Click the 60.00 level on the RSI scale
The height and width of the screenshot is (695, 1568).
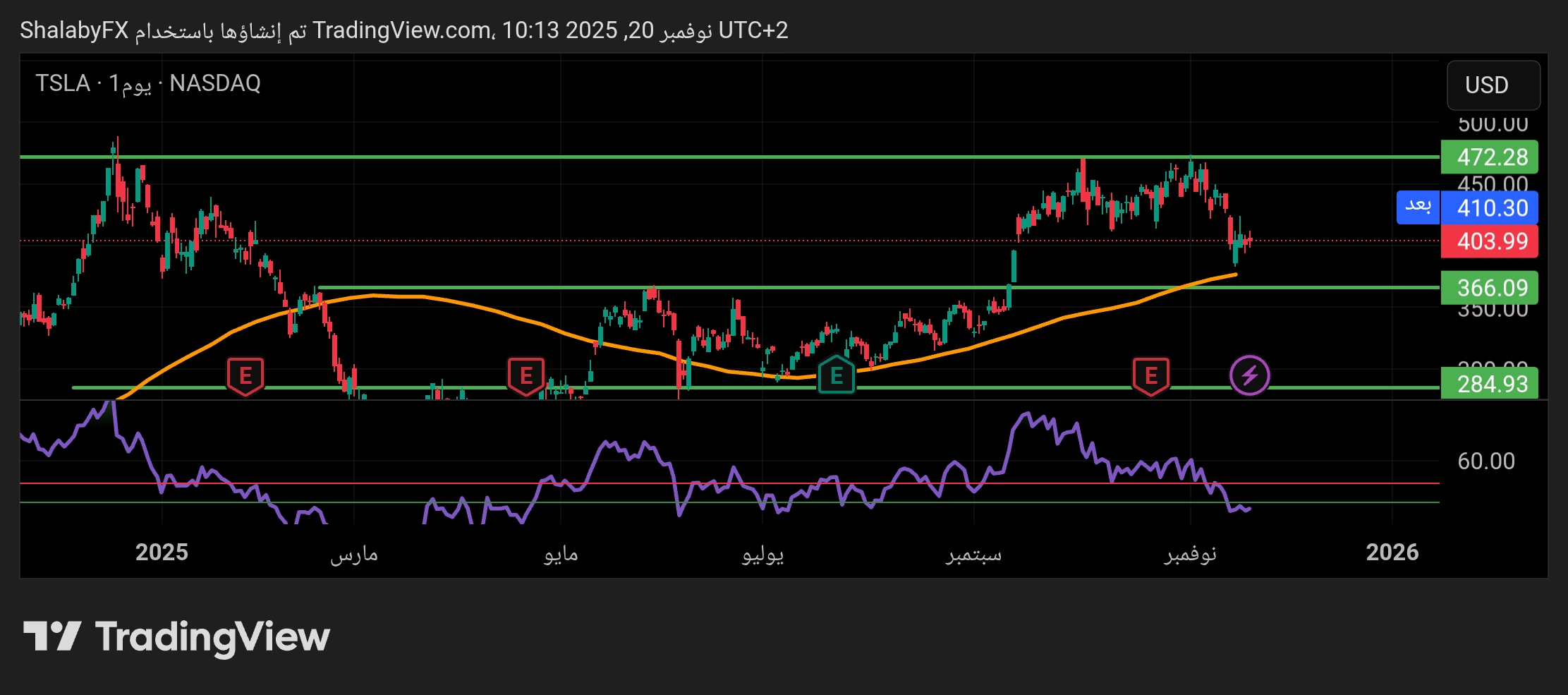pos(1485,461)
